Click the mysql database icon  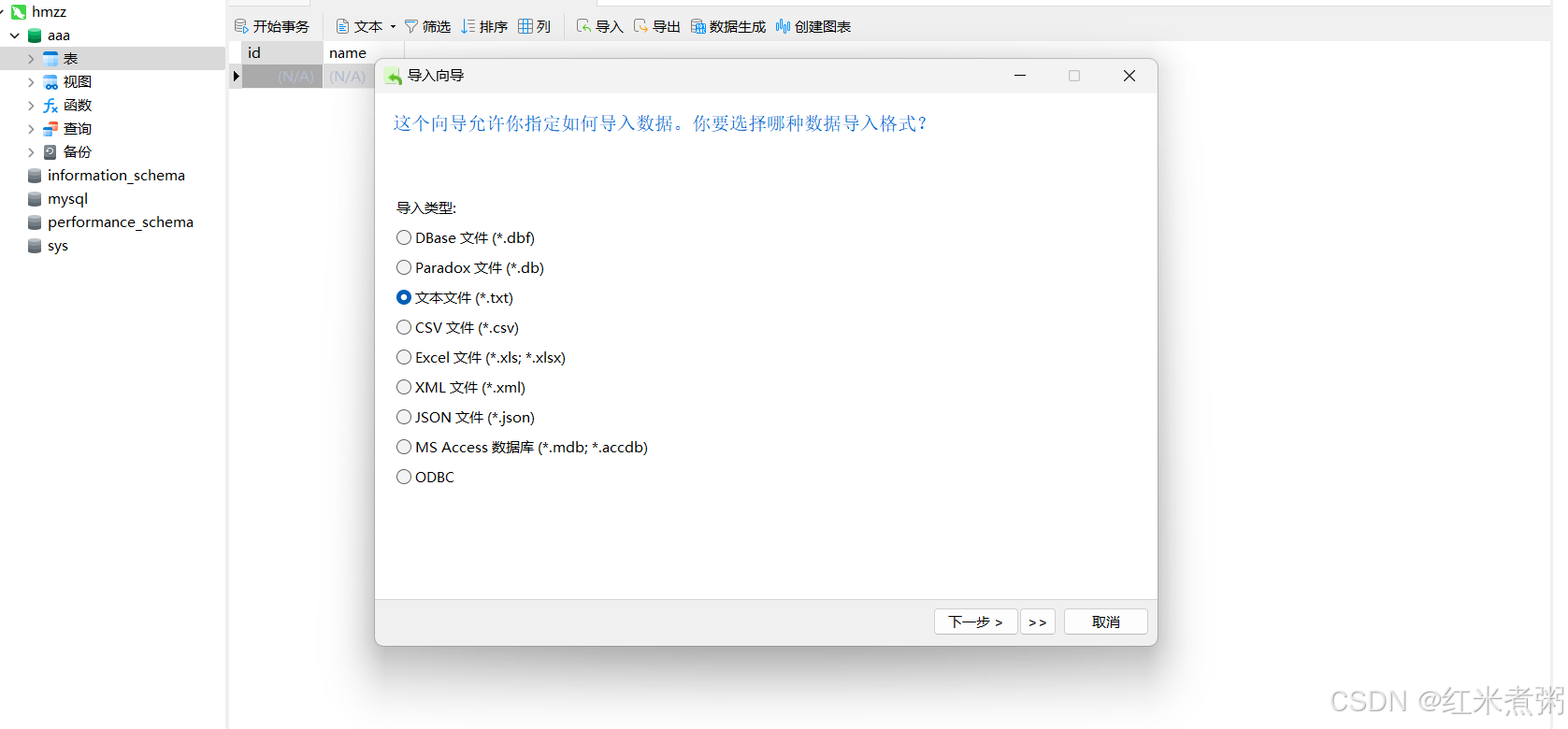pyautogui.click(x=35, y=199)
